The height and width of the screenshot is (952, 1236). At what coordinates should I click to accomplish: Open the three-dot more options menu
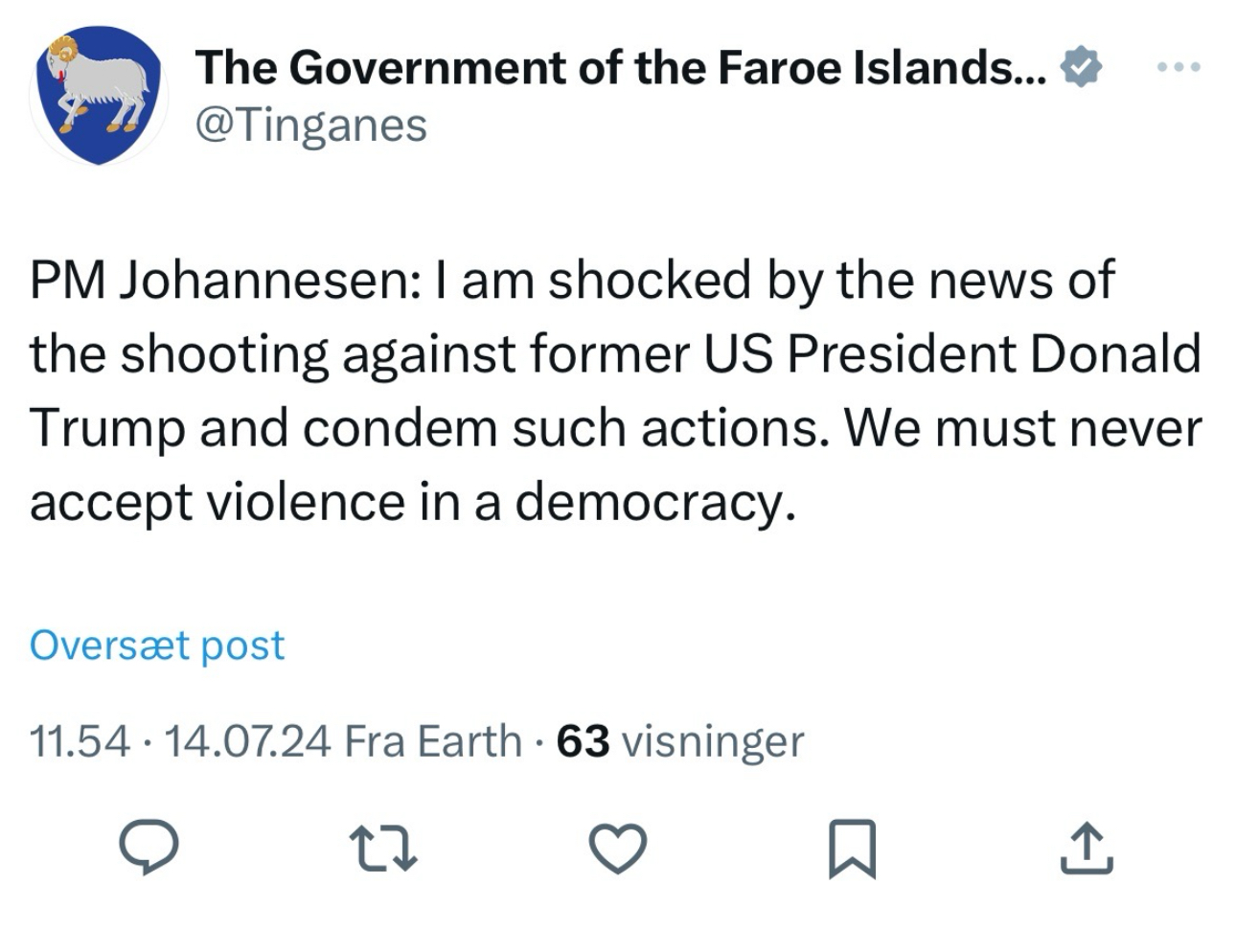coord(1178,68)
